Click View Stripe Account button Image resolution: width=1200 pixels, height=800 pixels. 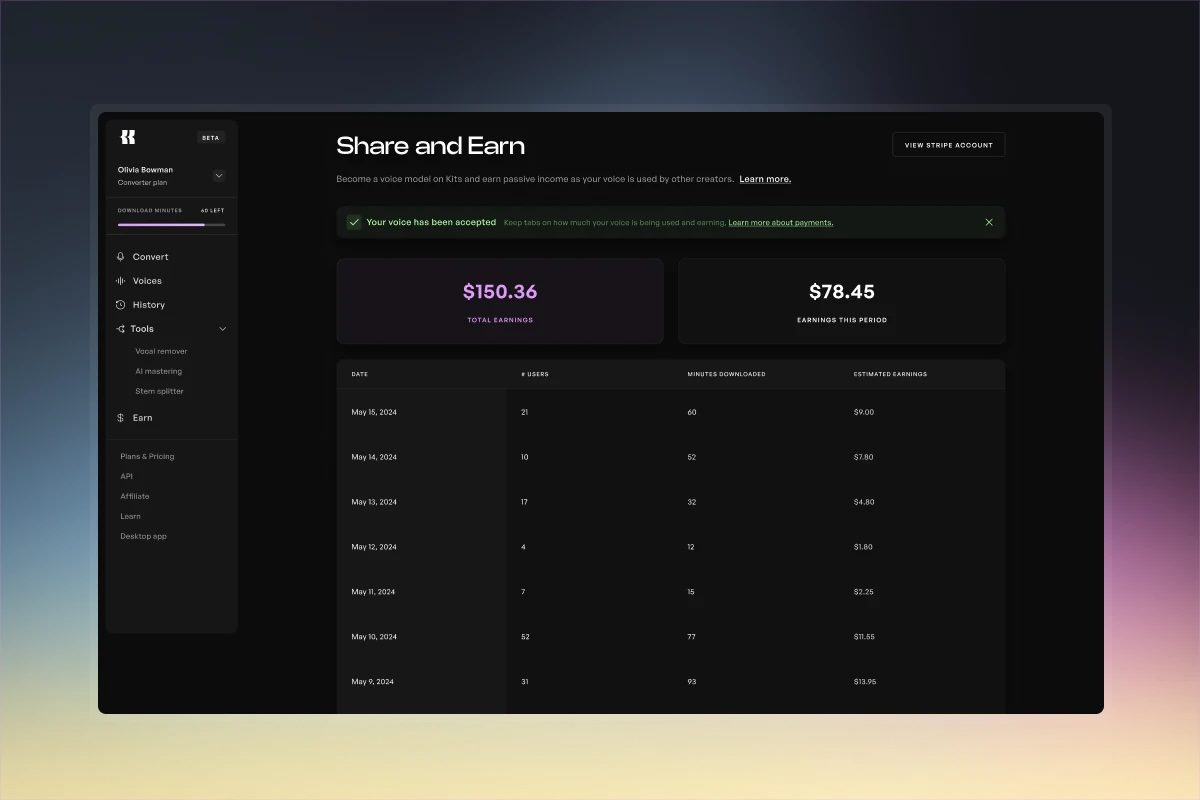click(948, 145)
